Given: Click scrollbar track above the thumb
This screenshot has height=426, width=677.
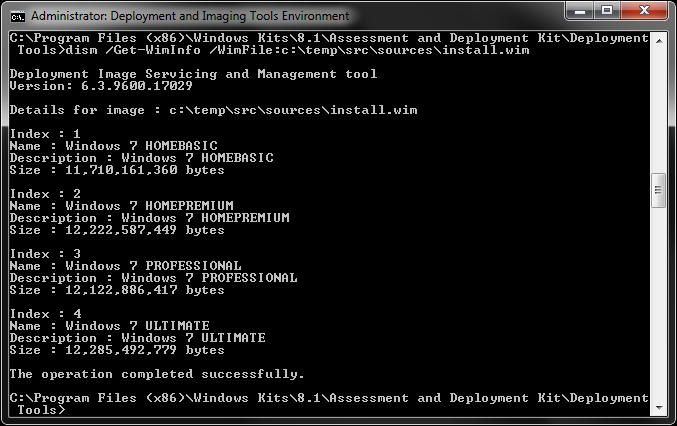Looking at the screenshot, I should [x=658, y=110].
